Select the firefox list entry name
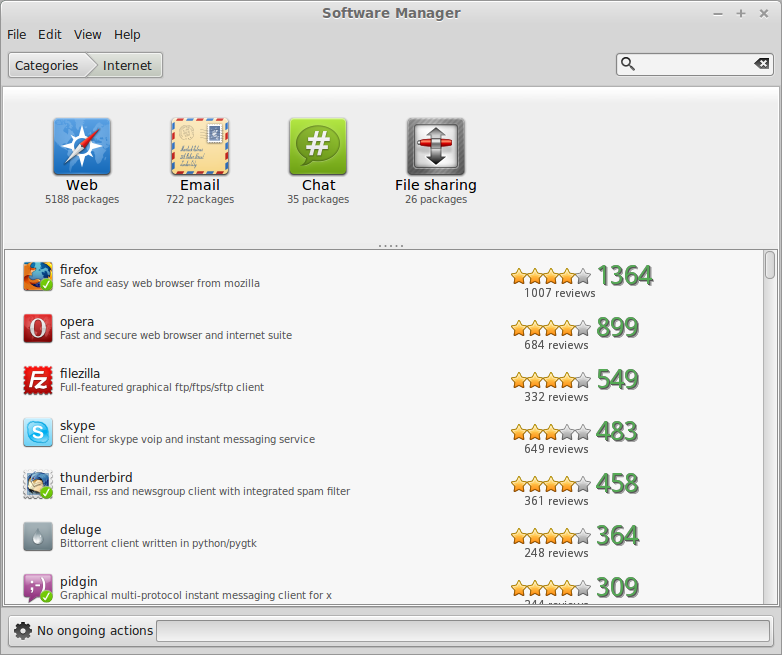This screenshot has width=782, height=655. point(79,269)
